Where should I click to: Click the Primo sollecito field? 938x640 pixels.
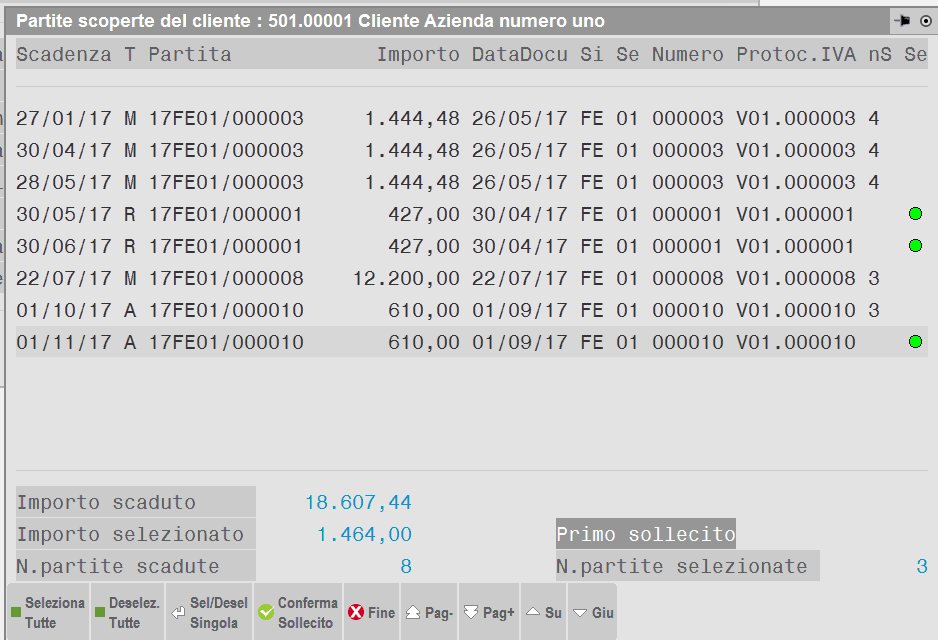click(645, 534)
